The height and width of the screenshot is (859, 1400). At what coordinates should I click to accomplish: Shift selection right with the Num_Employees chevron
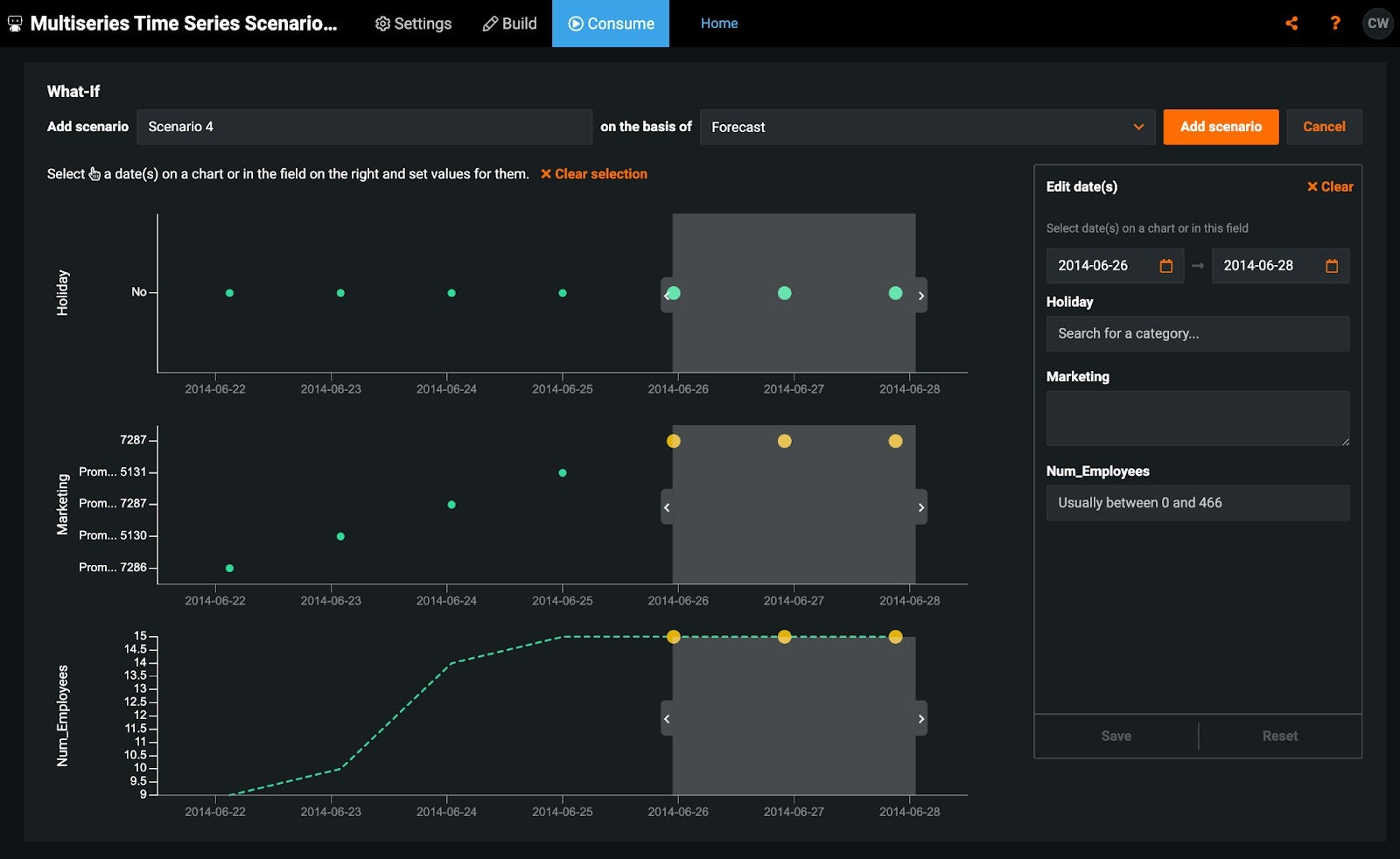click(920, 718)
